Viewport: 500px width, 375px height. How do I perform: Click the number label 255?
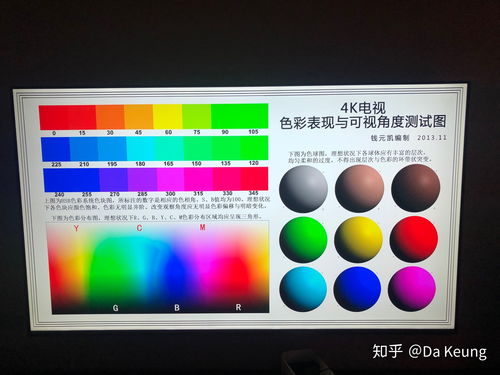coord(87,194)
